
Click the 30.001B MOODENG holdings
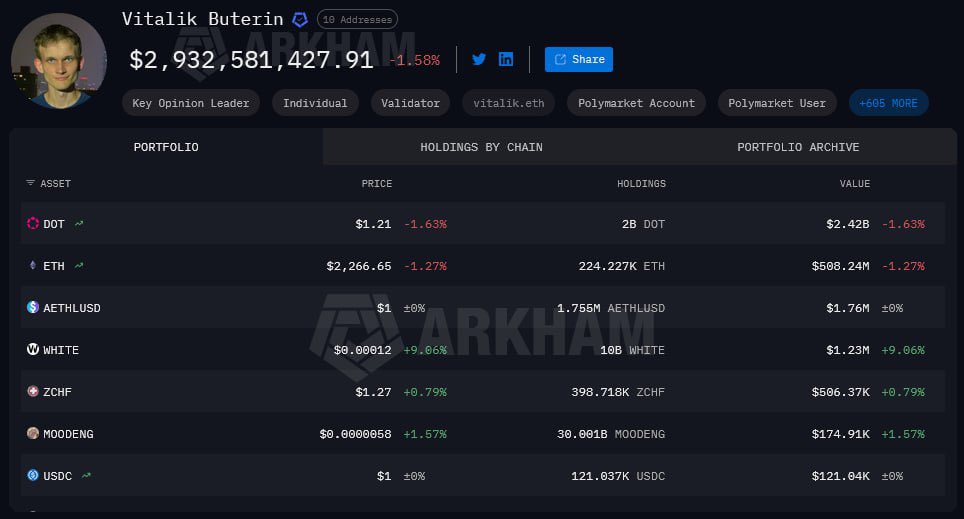coord(610,434)
